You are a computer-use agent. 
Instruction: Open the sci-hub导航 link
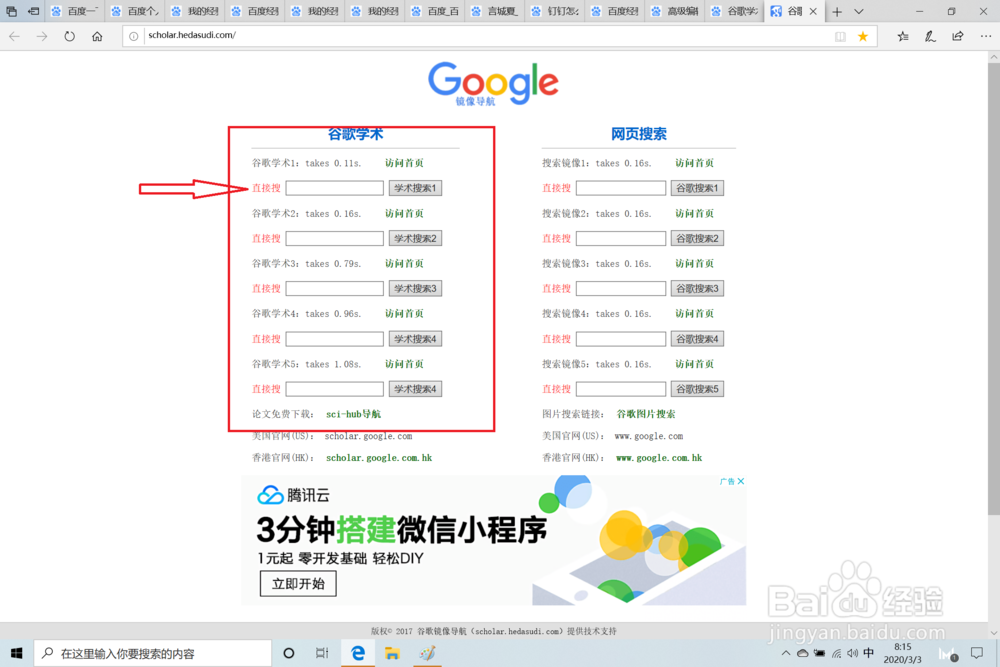(353, 414)
